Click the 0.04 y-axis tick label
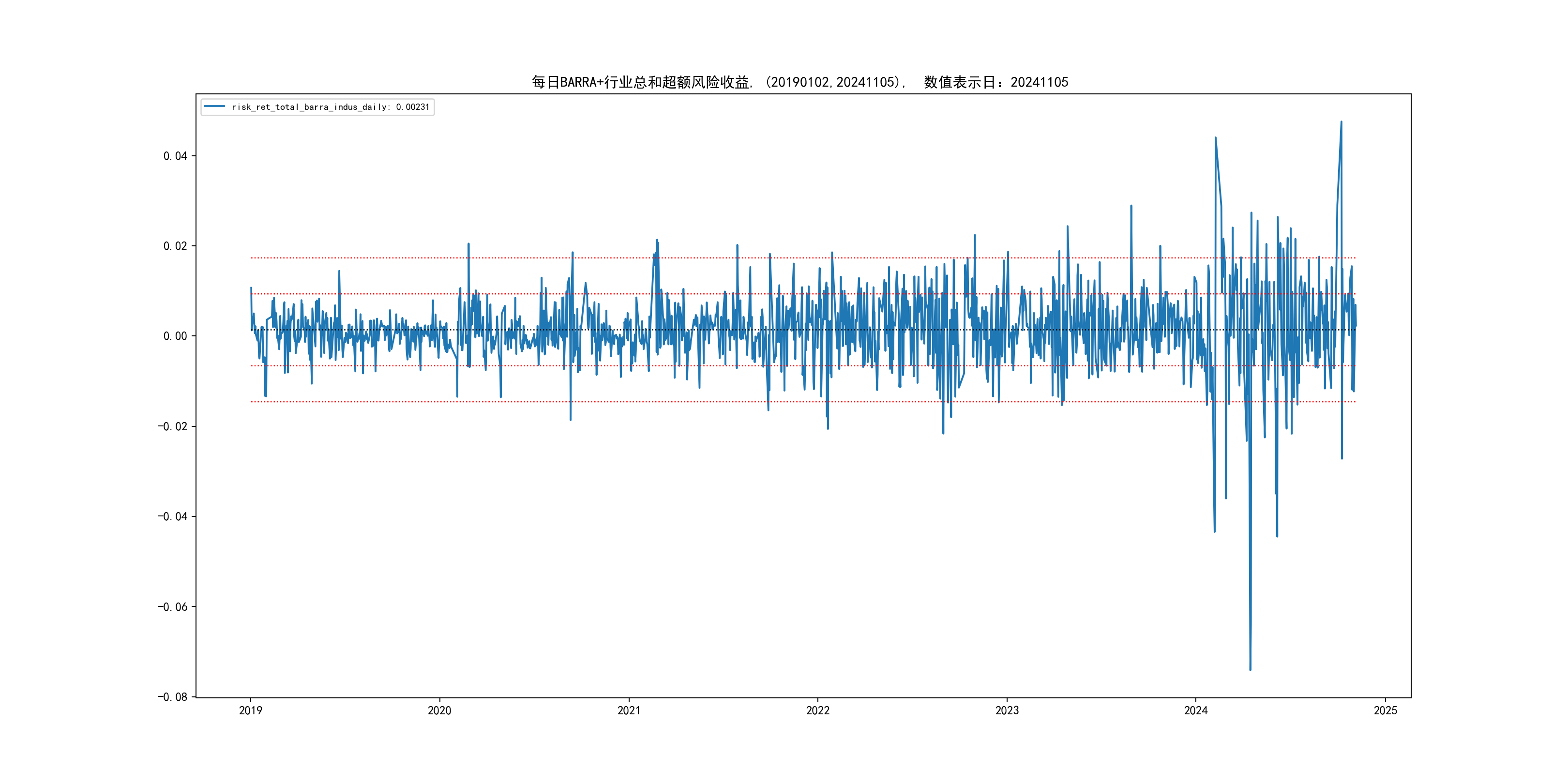 point(175,156)
